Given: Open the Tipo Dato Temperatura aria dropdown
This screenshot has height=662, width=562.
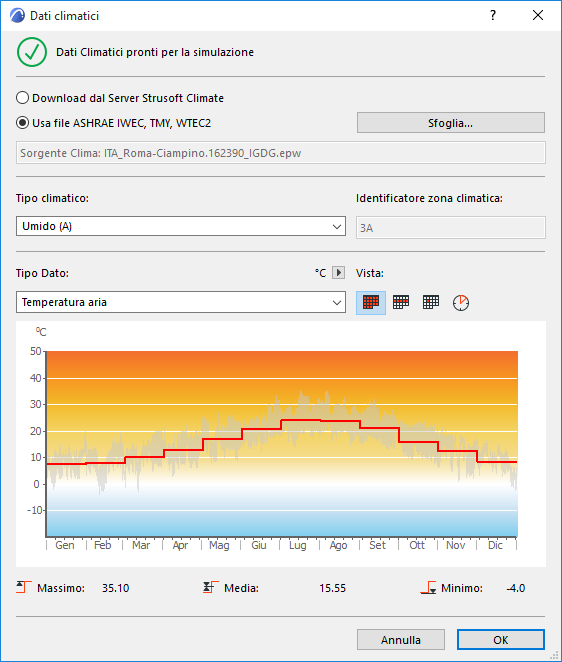Looking at the screenshot, I should tap(181, 302).
